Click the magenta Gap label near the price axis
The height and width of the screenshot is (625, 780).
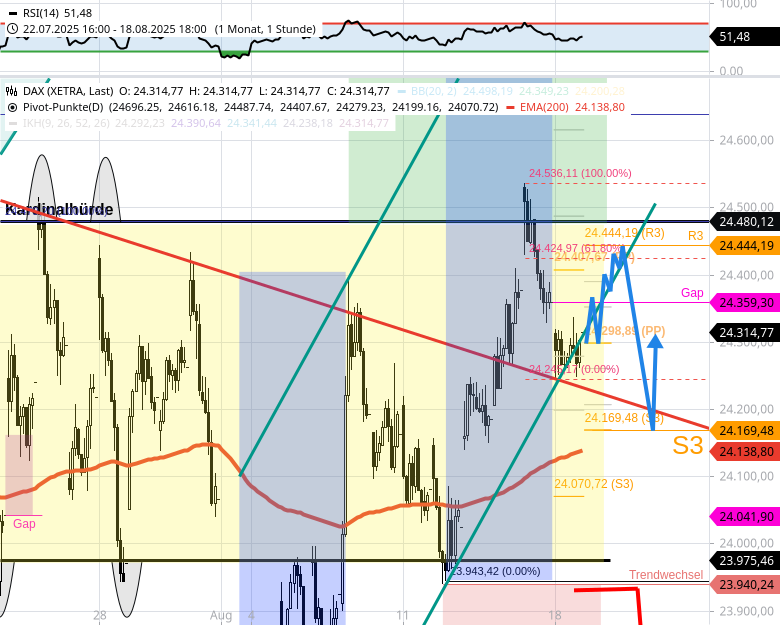[692, 293]
